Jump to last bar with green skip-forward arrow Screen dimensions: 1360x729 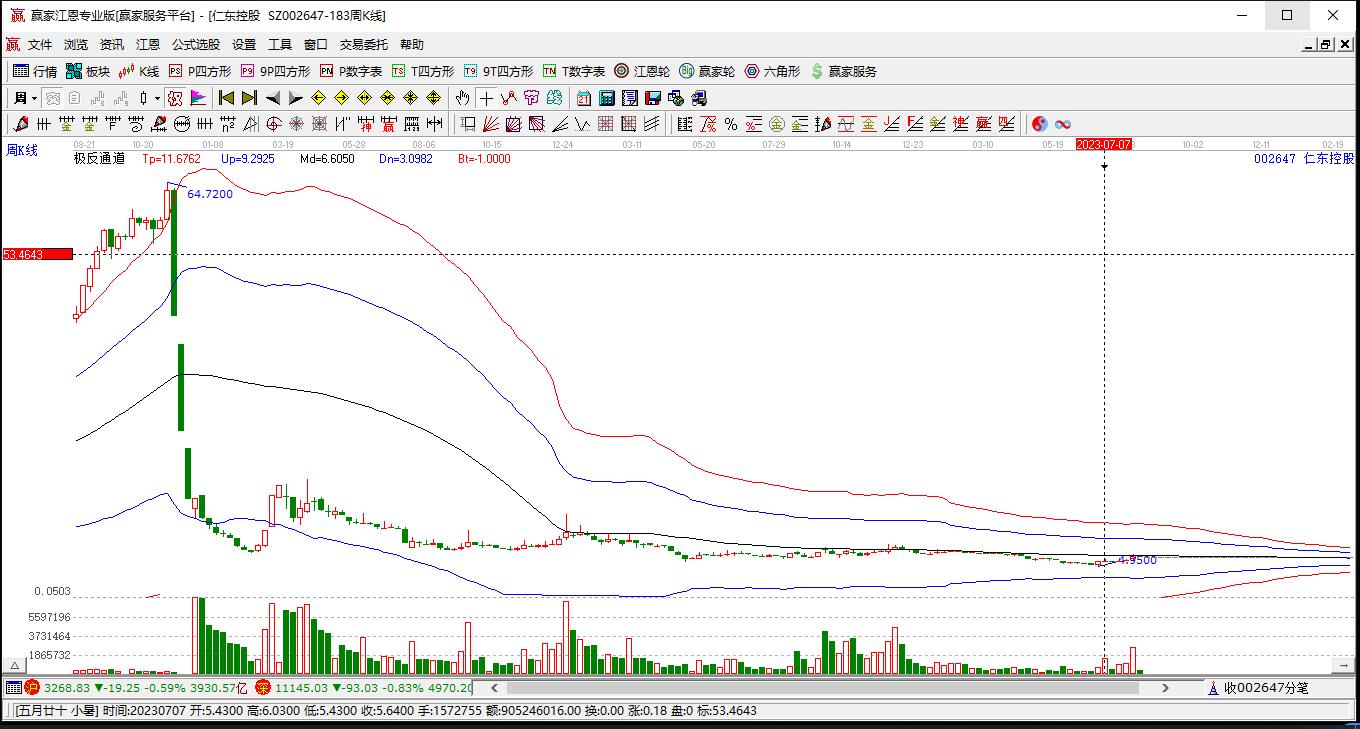pos(249,98)
